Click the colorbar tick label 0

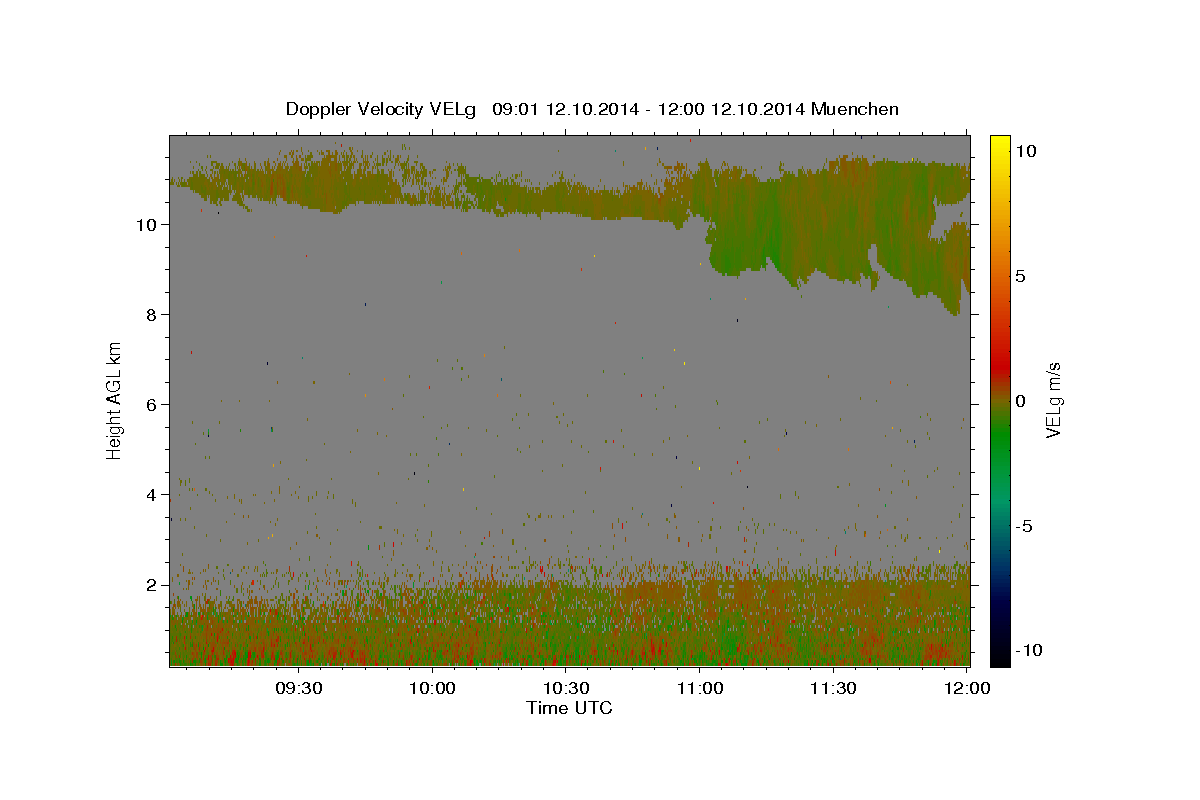pyautogui.click(x=1020, y=401)
